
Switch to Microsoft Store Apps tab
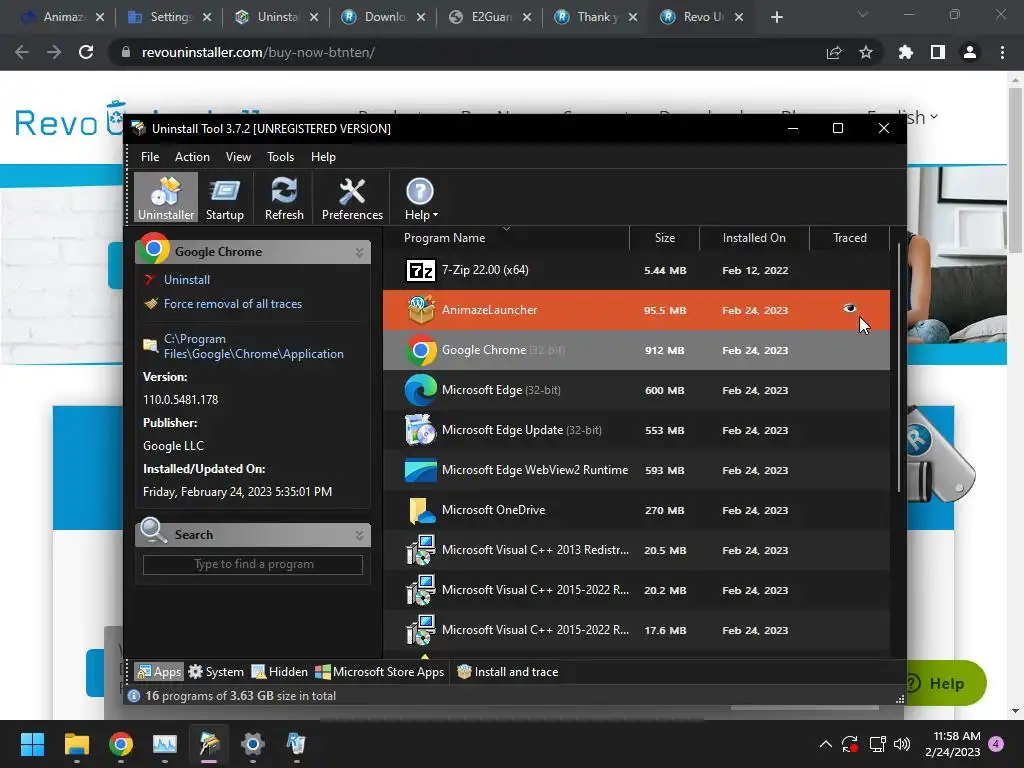click(x=379, y=672)
